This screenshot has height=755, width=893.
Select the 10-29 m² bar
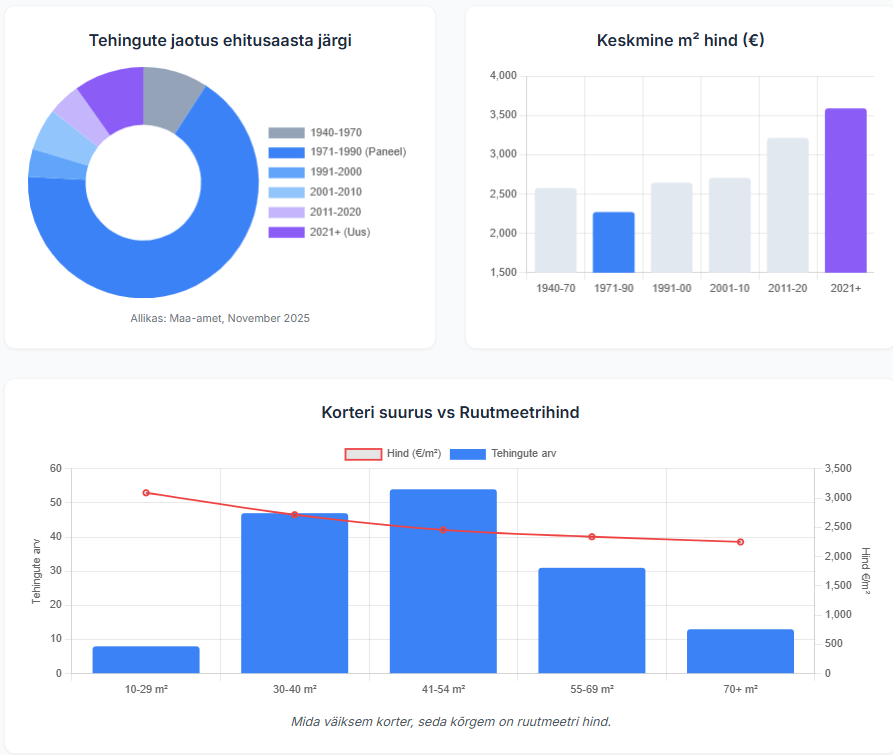pyautogui.click(x=146, y=659)
